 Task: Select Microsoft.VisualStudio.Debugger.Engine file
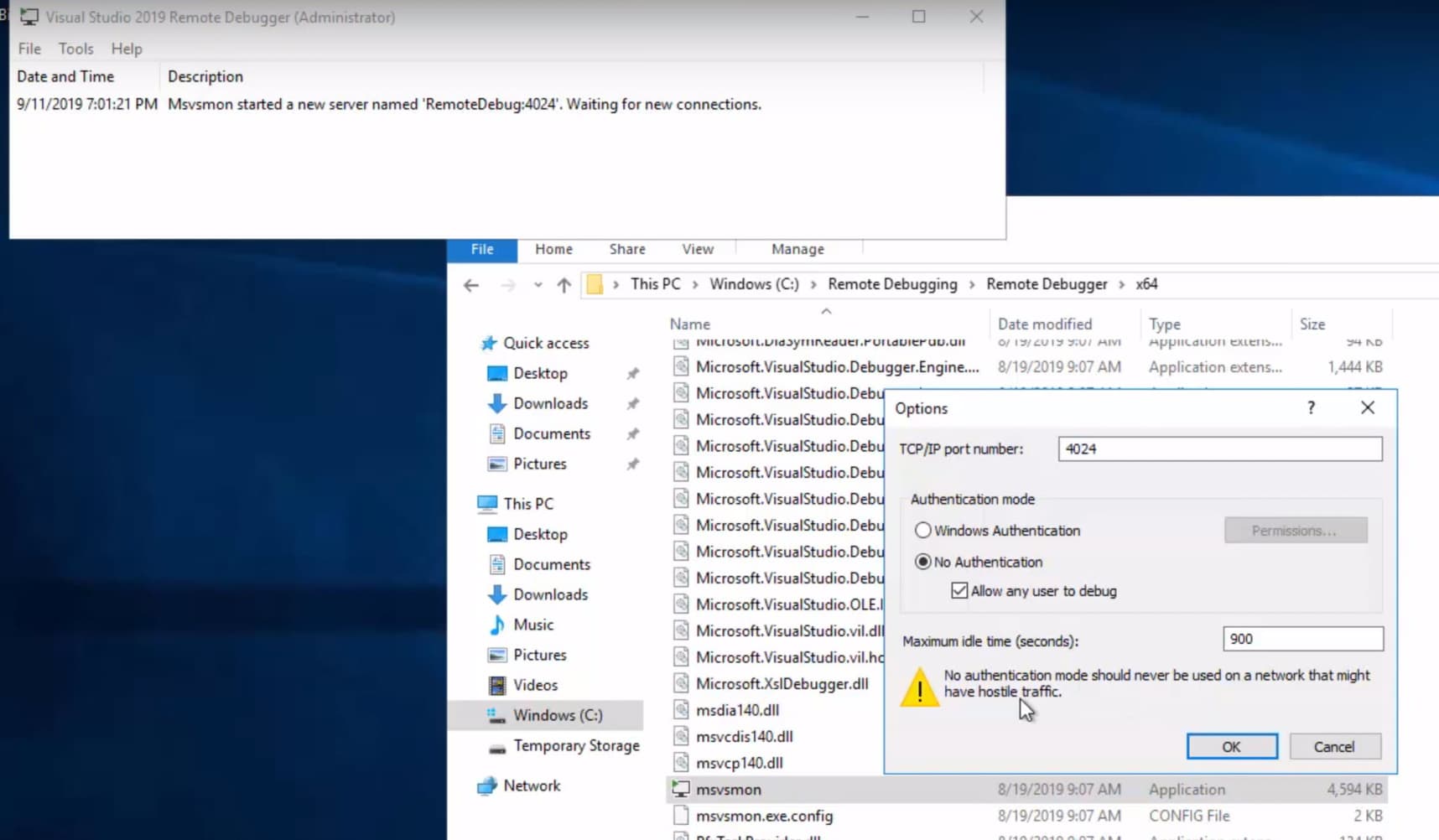(x=837, y=366)
